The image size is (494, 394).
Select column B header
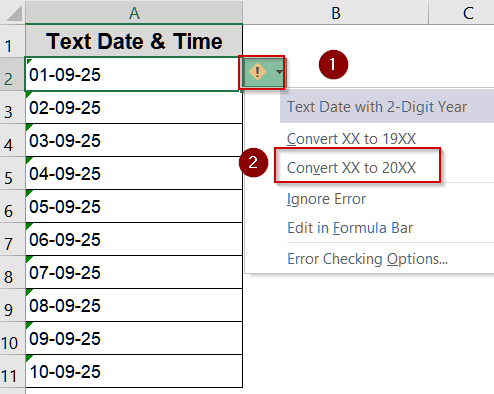click(x=336, y=13)
